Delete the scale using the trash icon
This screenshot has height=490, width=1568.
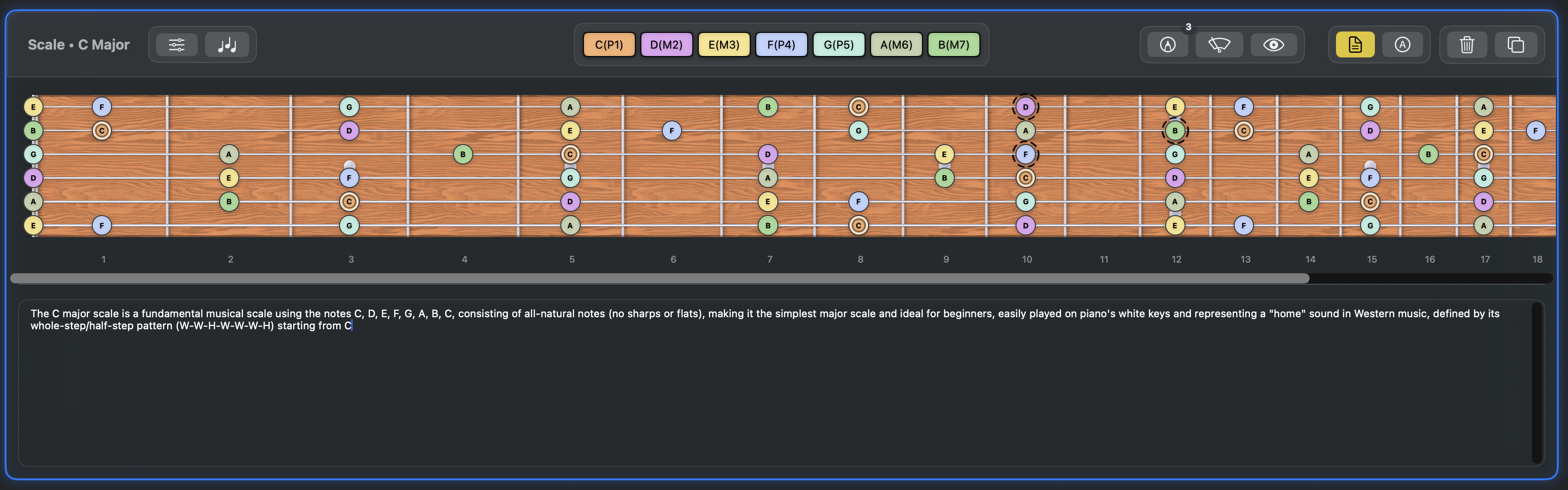(x=1466, y=44)
